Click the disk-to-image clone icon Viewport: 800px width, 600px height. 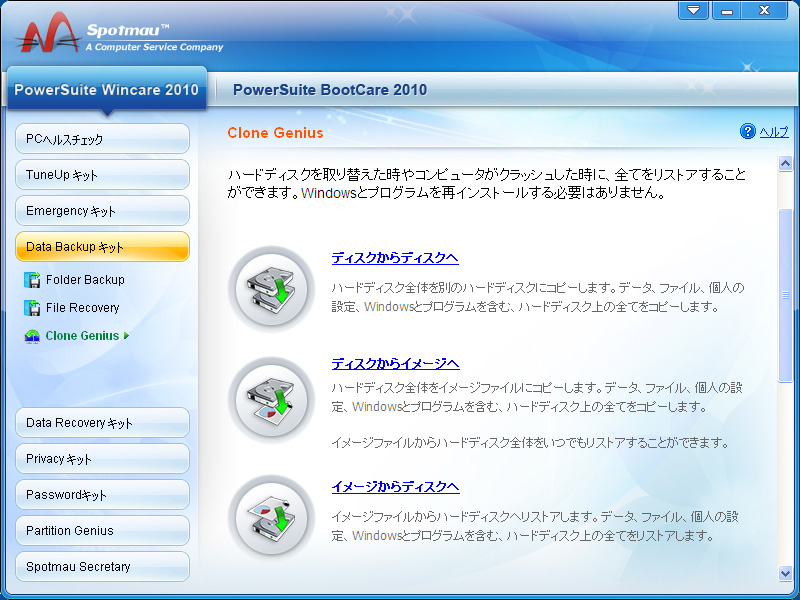pyautogui.click(x=271, y=400)
